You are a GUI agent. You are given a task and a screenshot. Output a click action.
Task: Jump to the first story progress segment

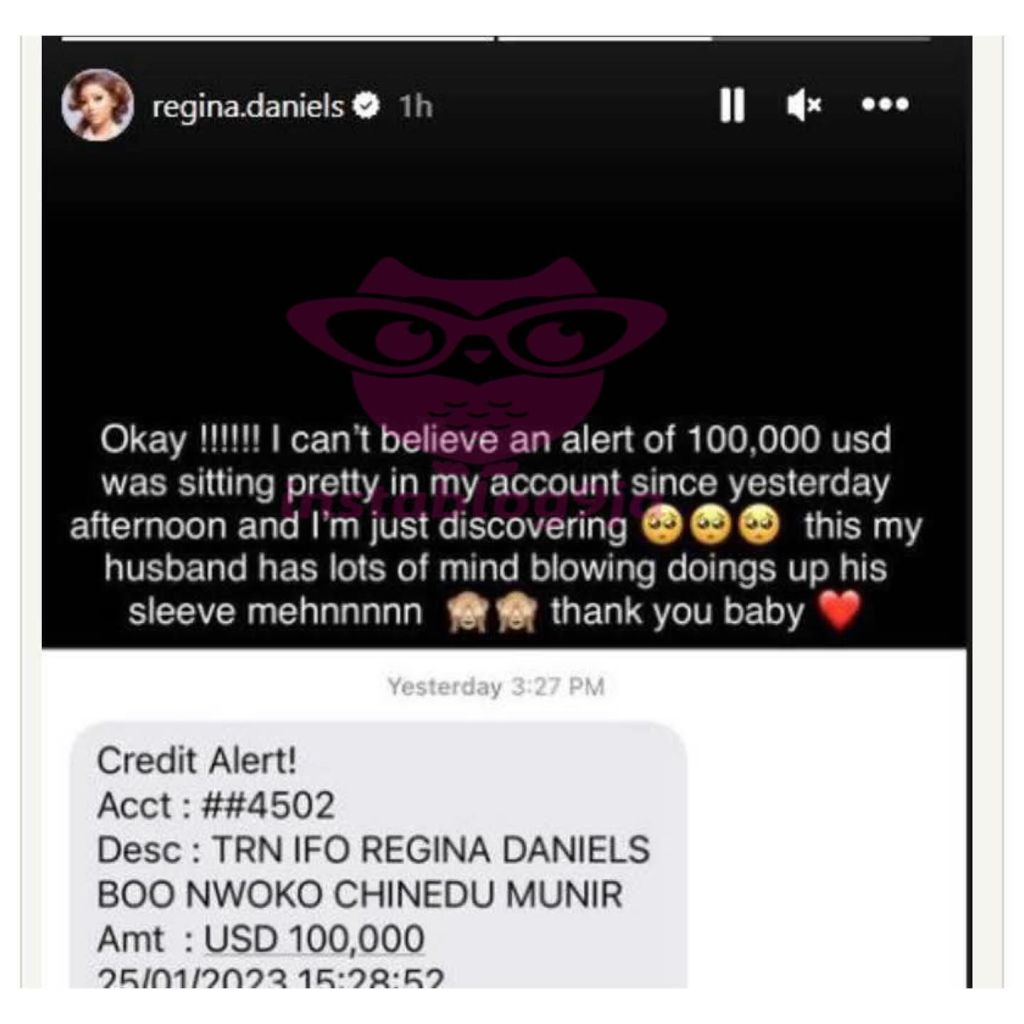click(278, 39)
